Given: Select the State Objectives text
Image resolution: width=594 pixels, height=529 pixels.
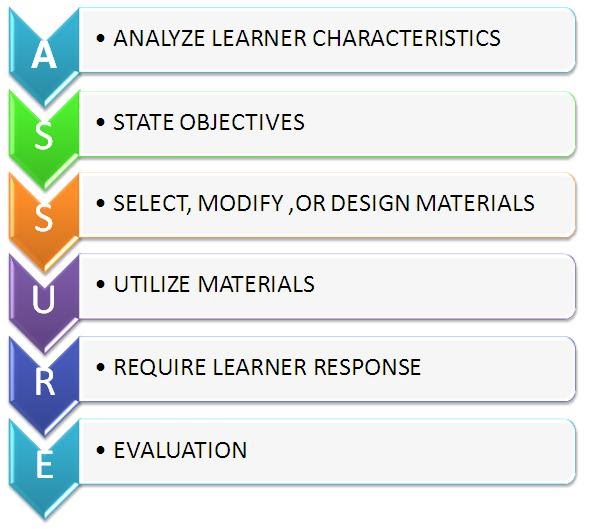Looking at the screenshot, I should 209,122.
